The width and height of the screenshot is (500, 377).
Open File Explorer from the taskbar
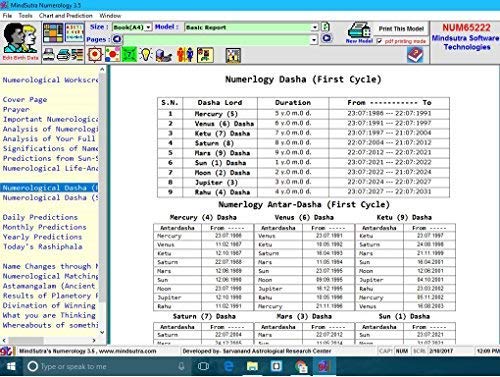(x=252, y=366)
